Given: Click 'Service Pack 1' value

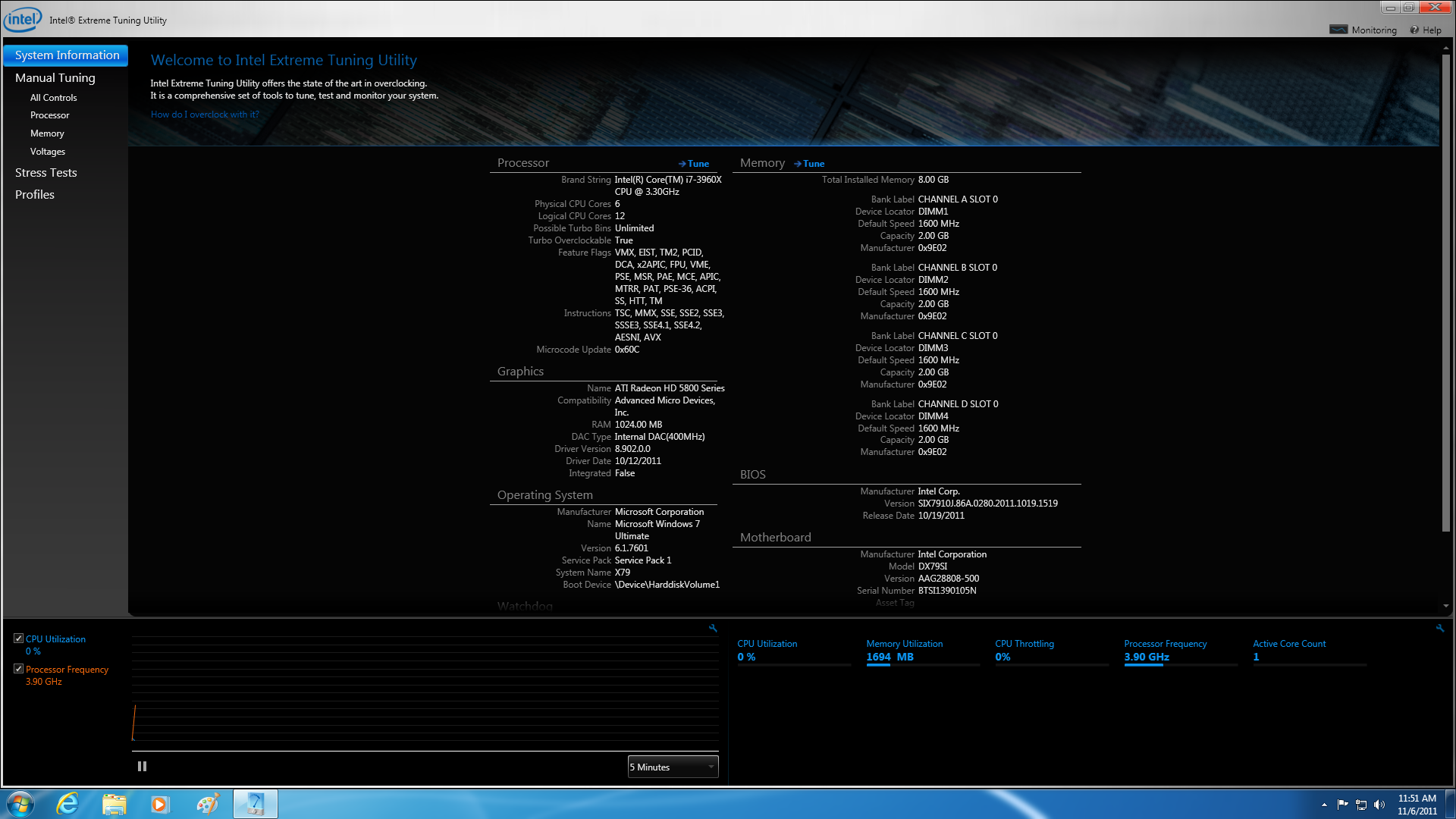Looking at the screenshot, I should coord(642,560).
